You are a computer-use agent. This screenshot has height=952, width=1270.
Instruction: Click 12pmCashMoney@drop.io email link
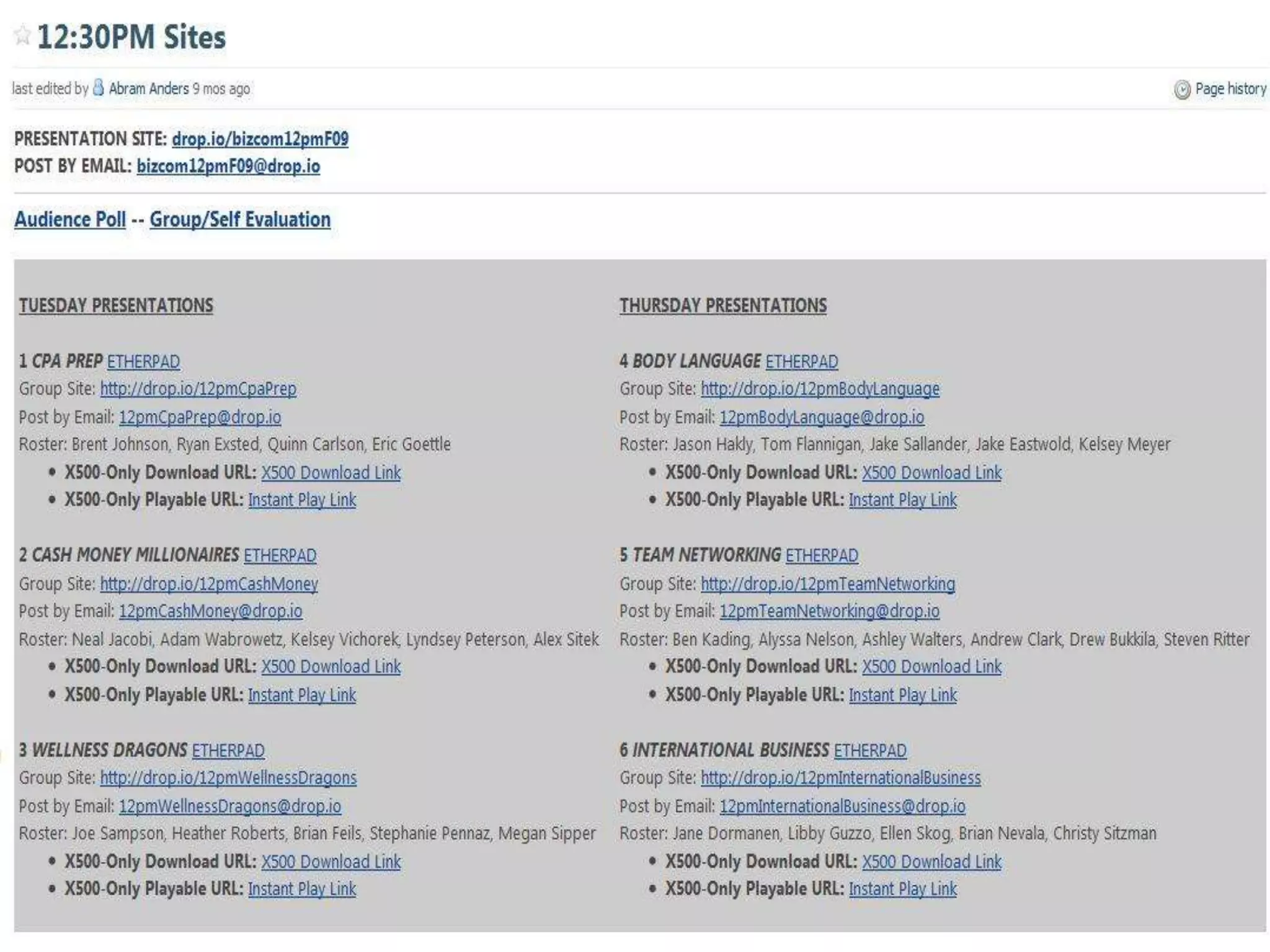(x=210, y=612)
